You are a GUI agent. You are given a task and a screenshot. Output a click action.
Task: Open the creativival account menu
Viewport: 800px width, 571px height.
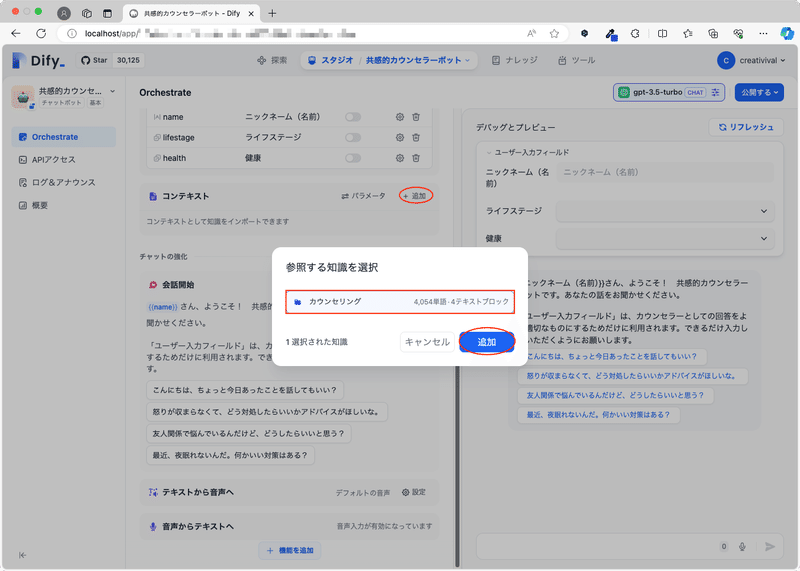point(751,60)
